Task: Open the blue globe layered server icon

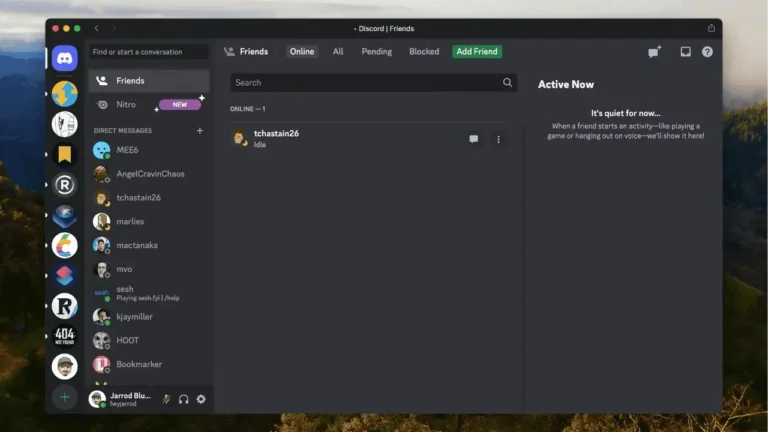Action: 65,215
